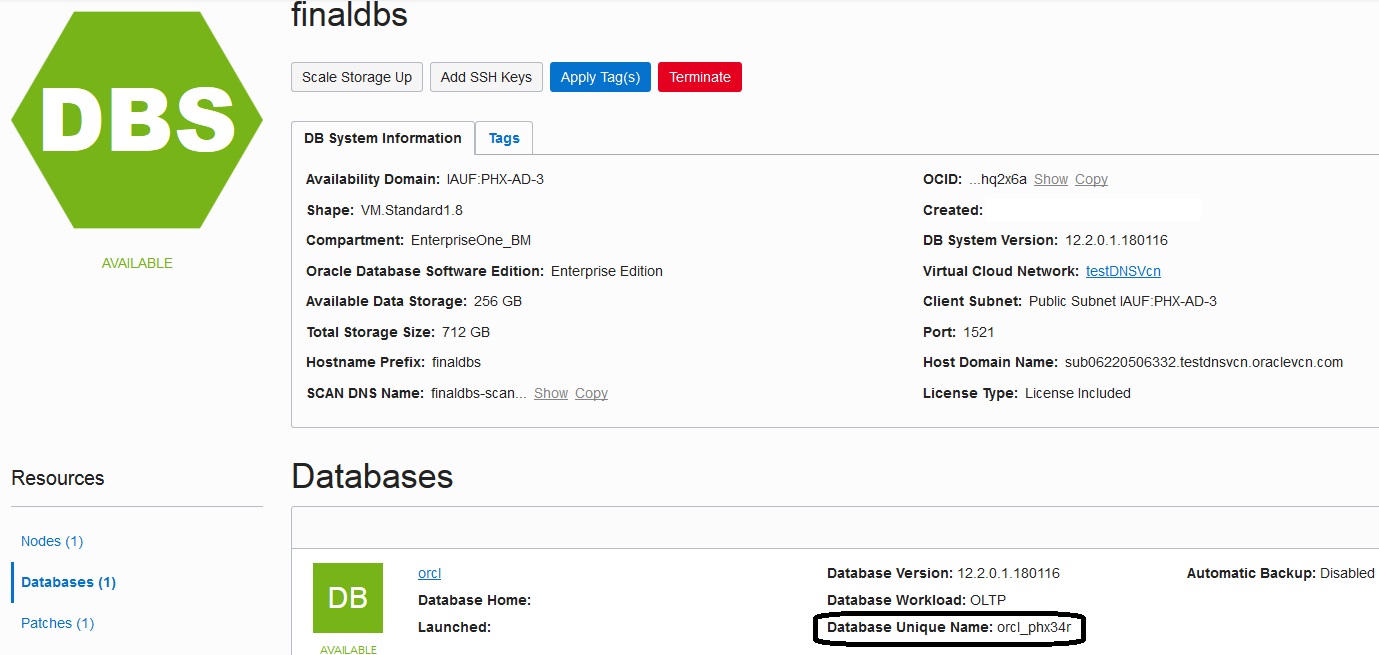Open the orcl database details
Image resolution: width=1379 pixels, height=655 pixels.
(429, 573)
